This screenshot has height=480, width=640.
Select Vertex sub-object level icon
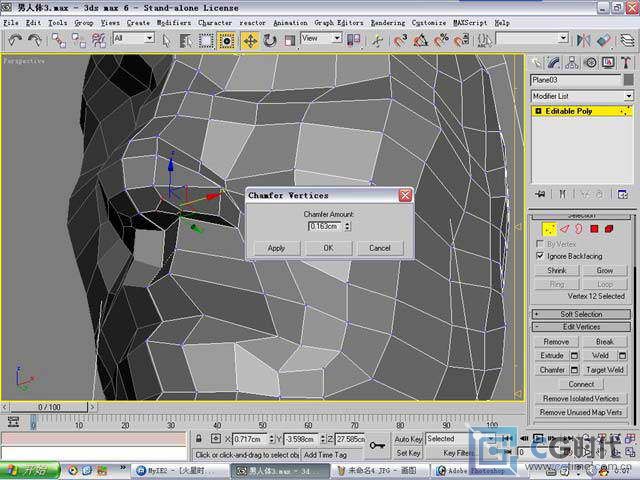pyautogui.click(x=549, y=229)
